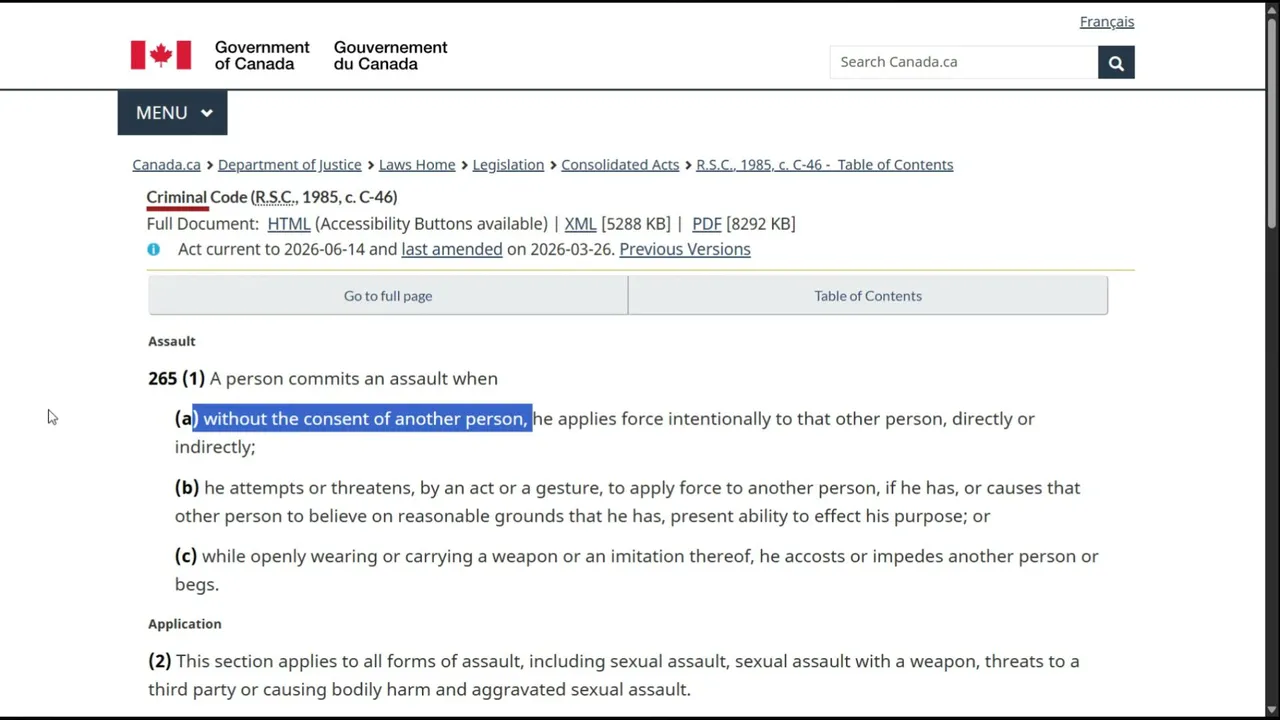Click the search magnifier icon button
Screen dimensions: 1280x720
point(1116,62)
